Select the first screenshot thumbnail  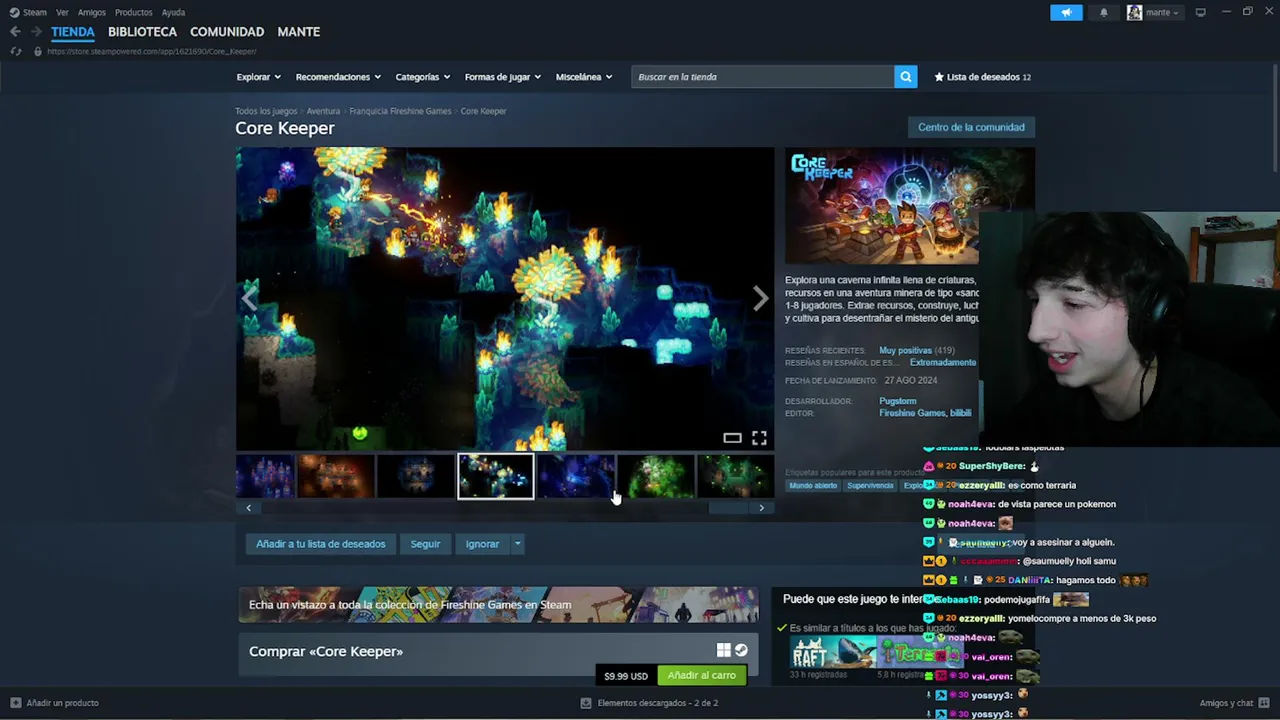point(265,476)
